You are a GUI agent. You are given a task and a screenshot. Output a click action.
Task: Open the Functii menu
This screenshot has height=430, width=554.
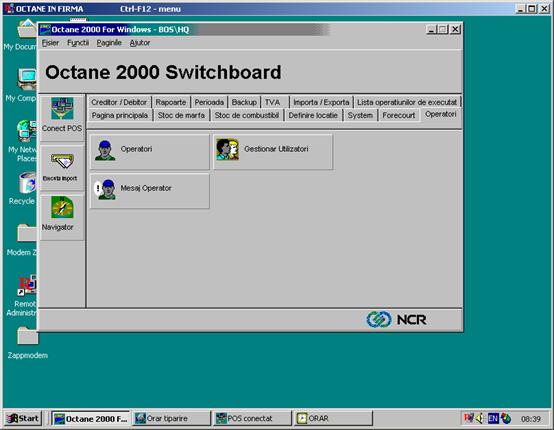pos(78,43)
